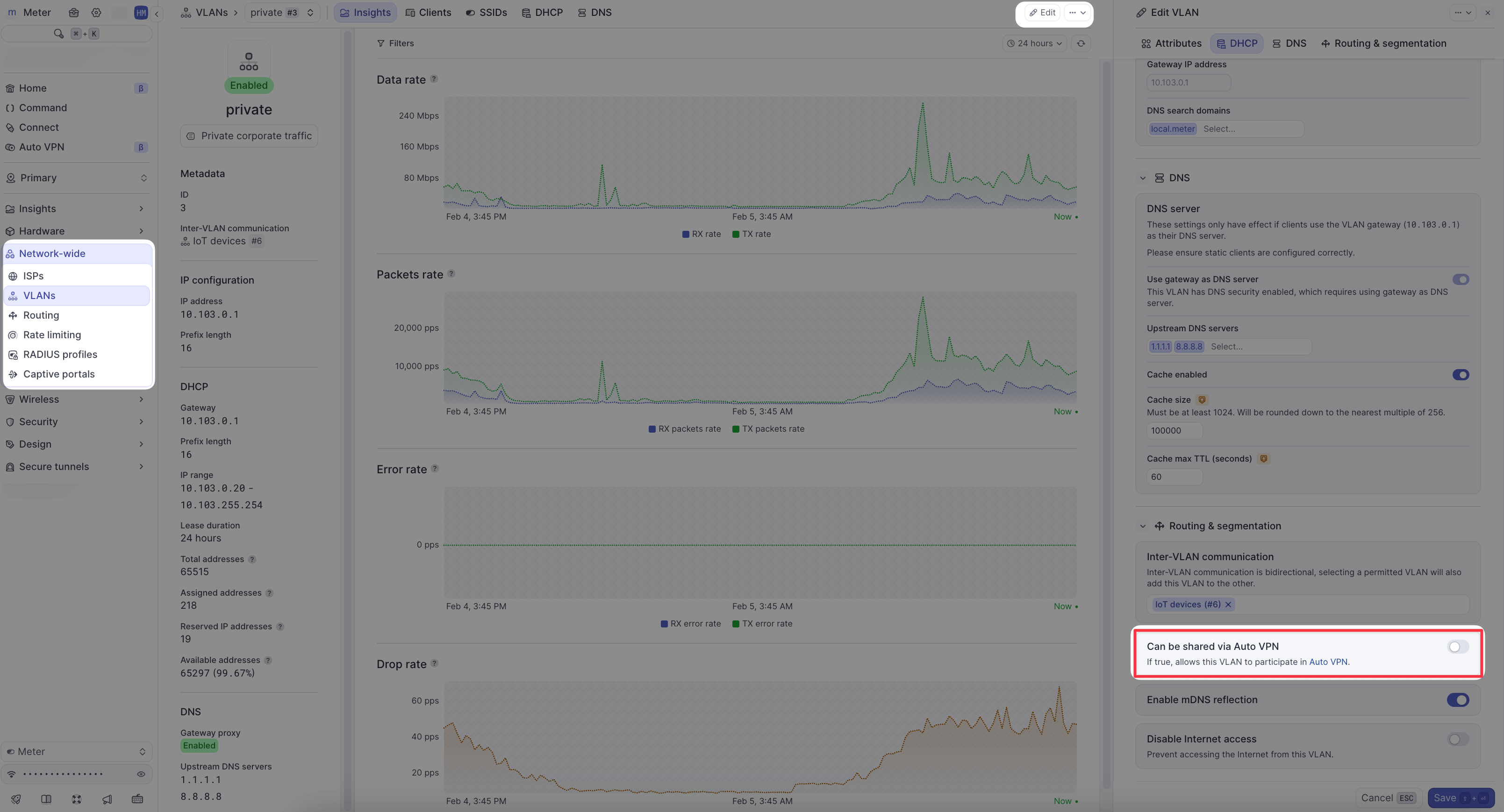
Task: Switch to the Clients tab
Action: [428, 12]
